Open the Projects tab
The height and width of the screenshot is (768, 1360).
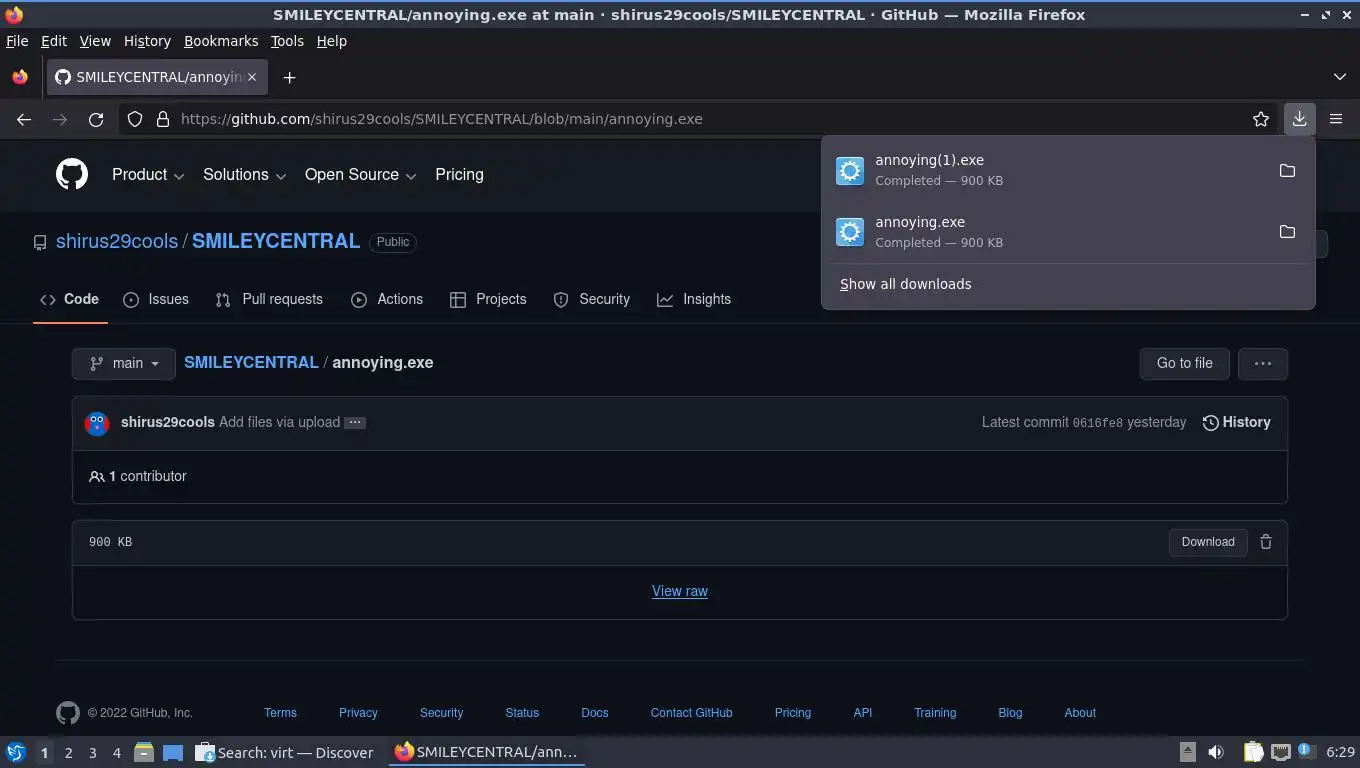(x=488, y=299)
